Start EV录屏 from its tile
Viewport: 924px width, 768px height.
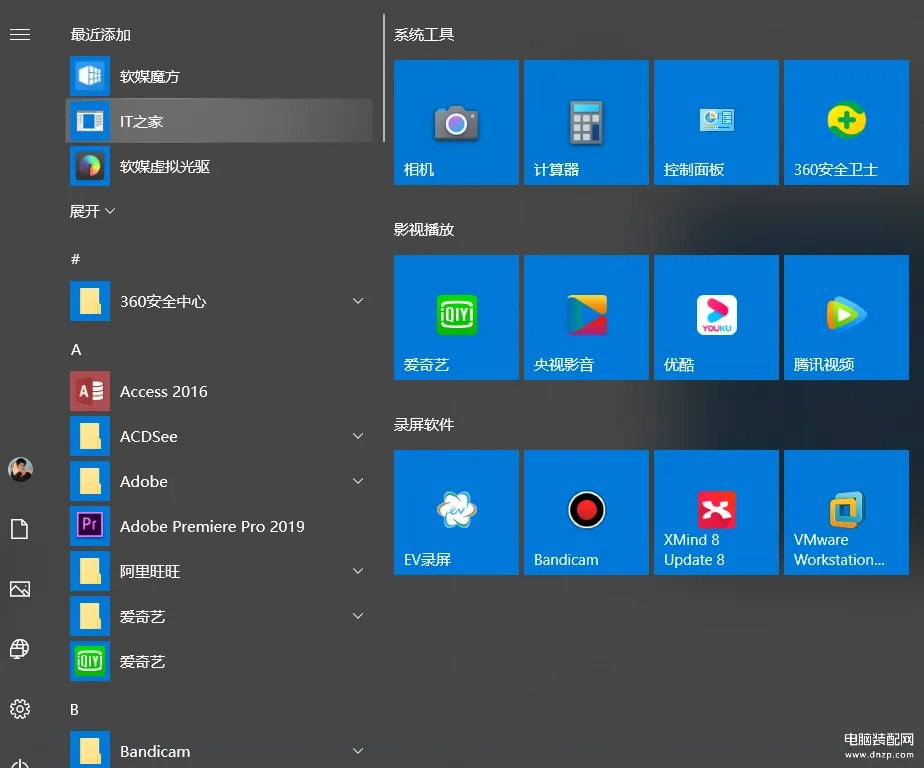pyautogui.click(x=456, y=511)
